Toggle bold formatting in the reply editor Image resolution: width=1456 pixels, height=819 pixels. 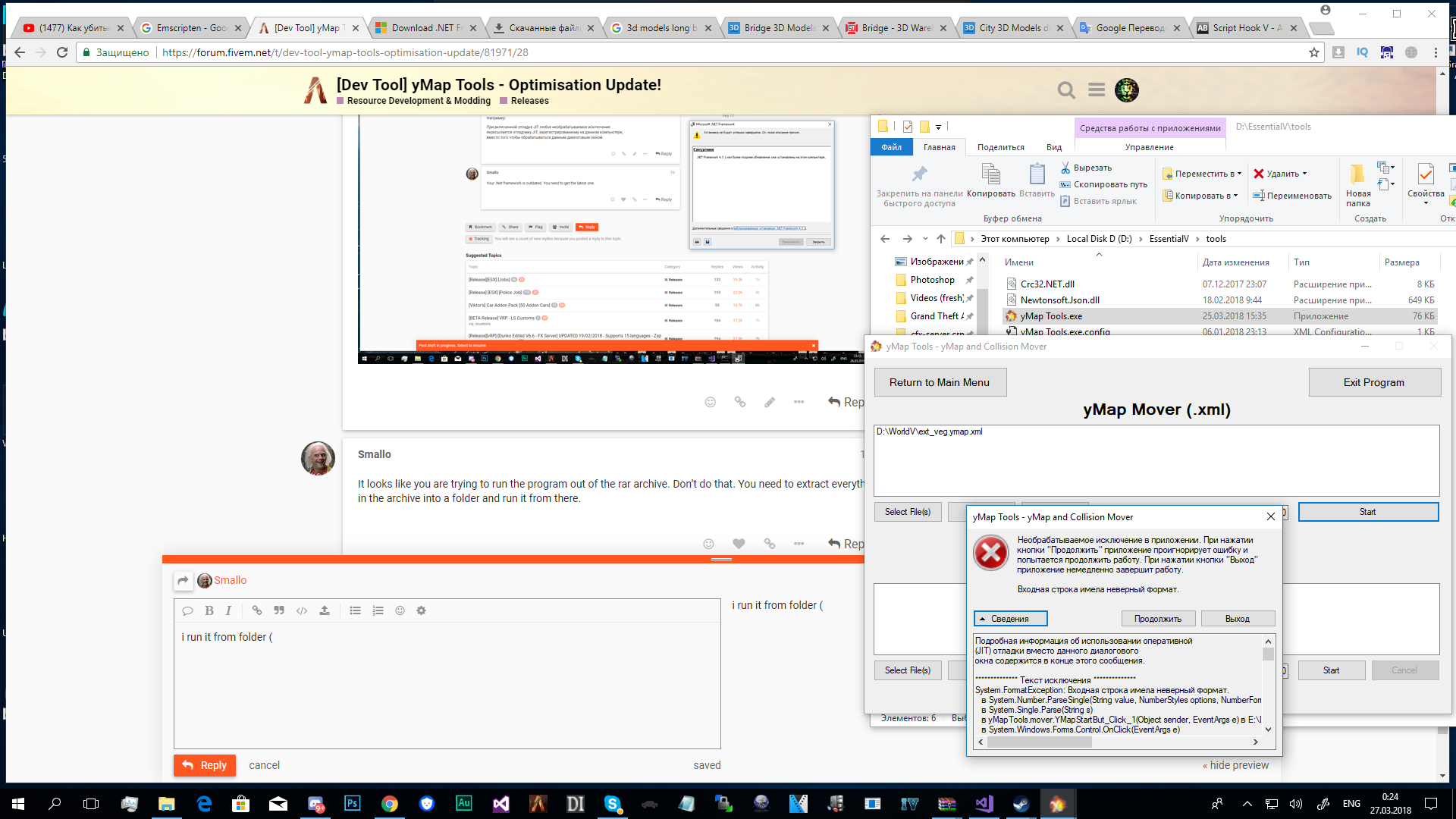pyautogui.click(x=209, y=610)
